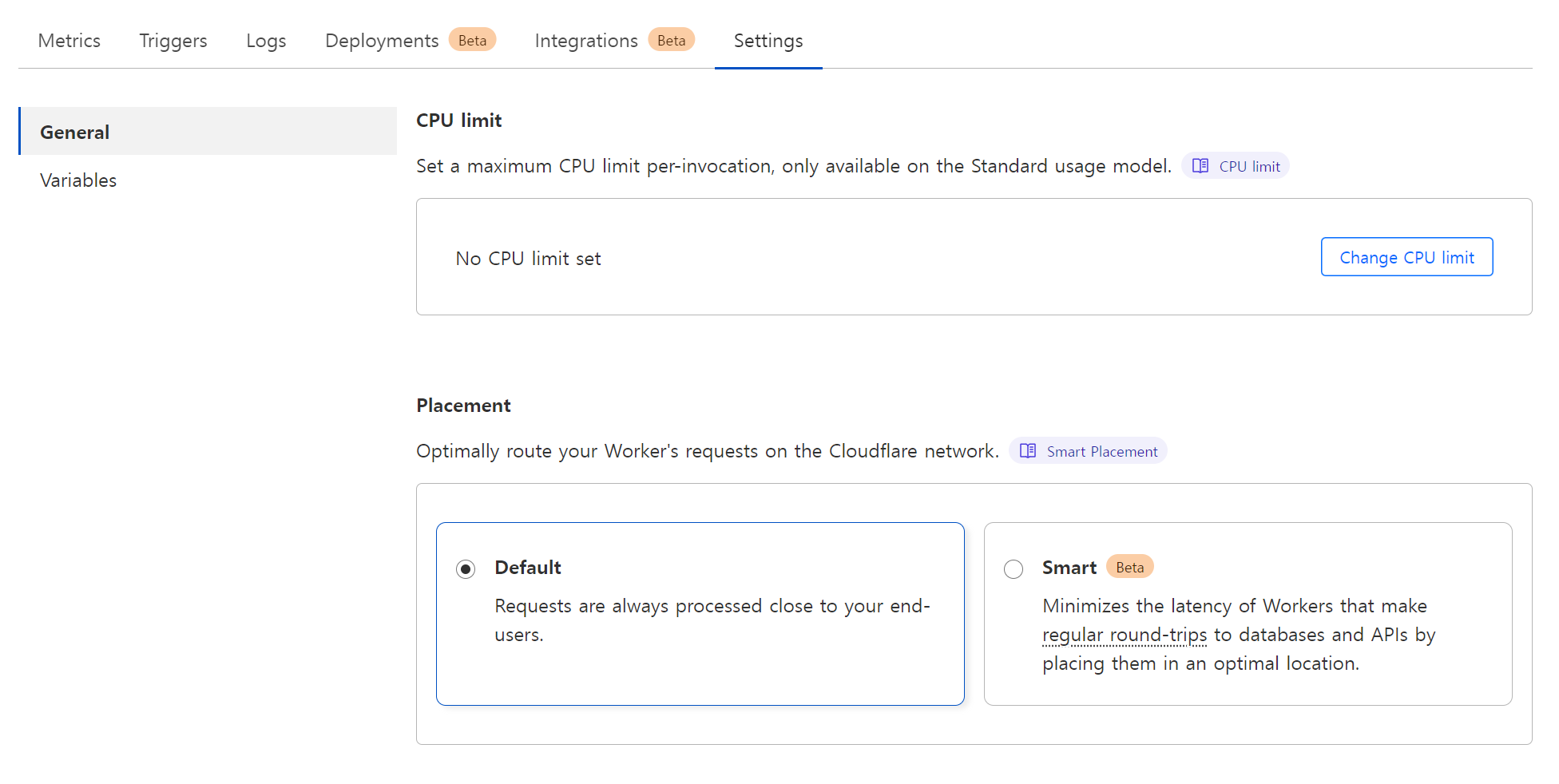Screen dimensions: 1559x784
Task: Switch to the Metrics tab
Action: tap(69, 40)
